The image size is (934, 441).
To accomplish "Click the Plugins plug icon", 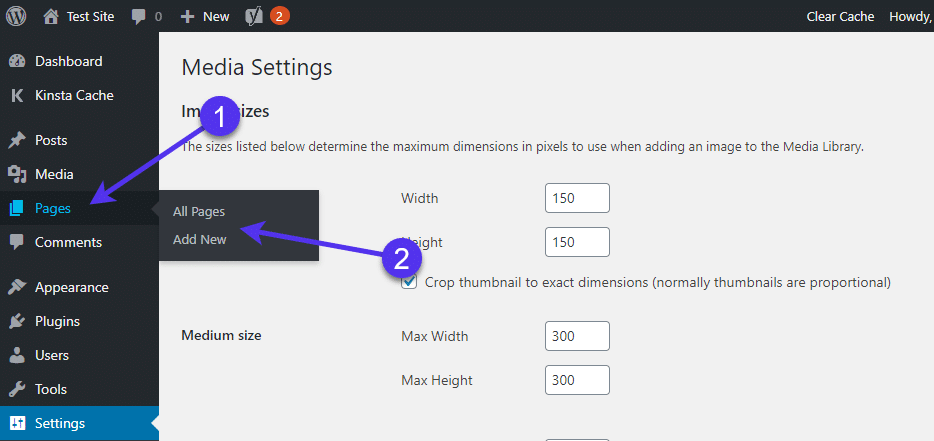I will 16,321.
